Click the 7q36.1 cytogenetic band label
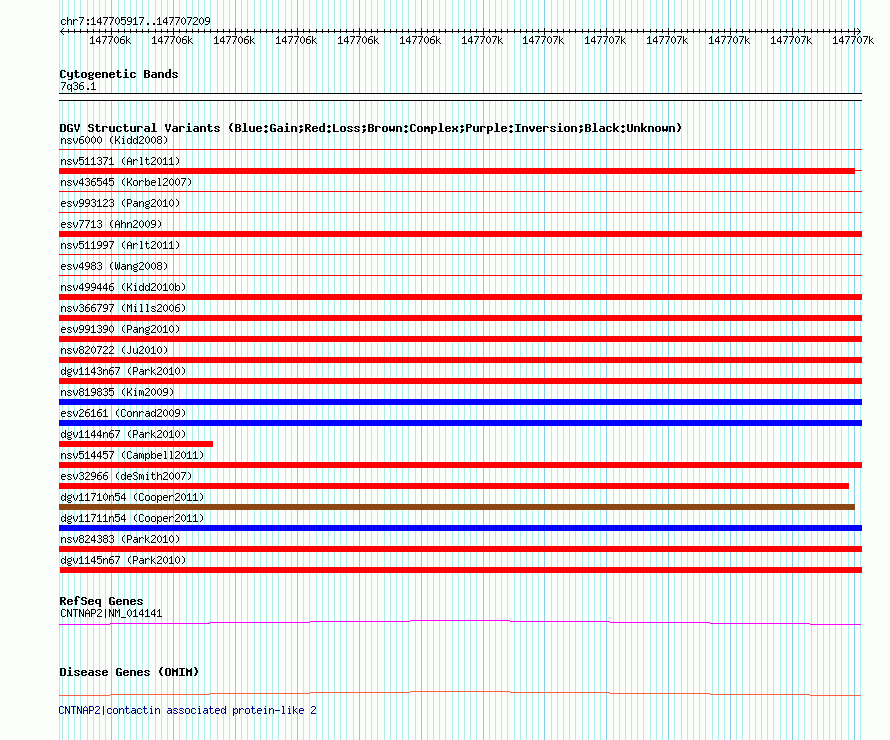890x740 pixels. tap(78, 86)
